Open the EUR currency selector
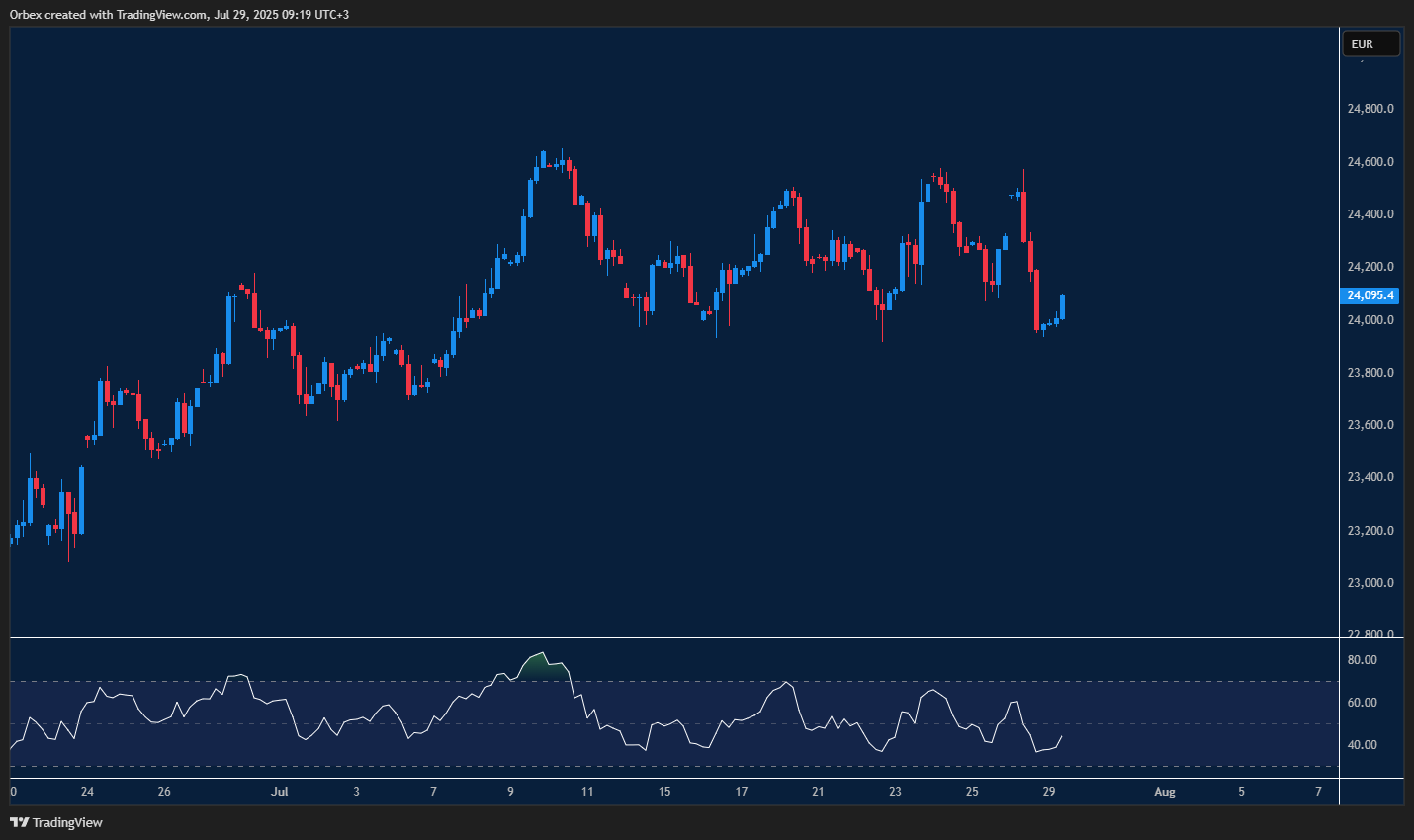 point(1370,44)
